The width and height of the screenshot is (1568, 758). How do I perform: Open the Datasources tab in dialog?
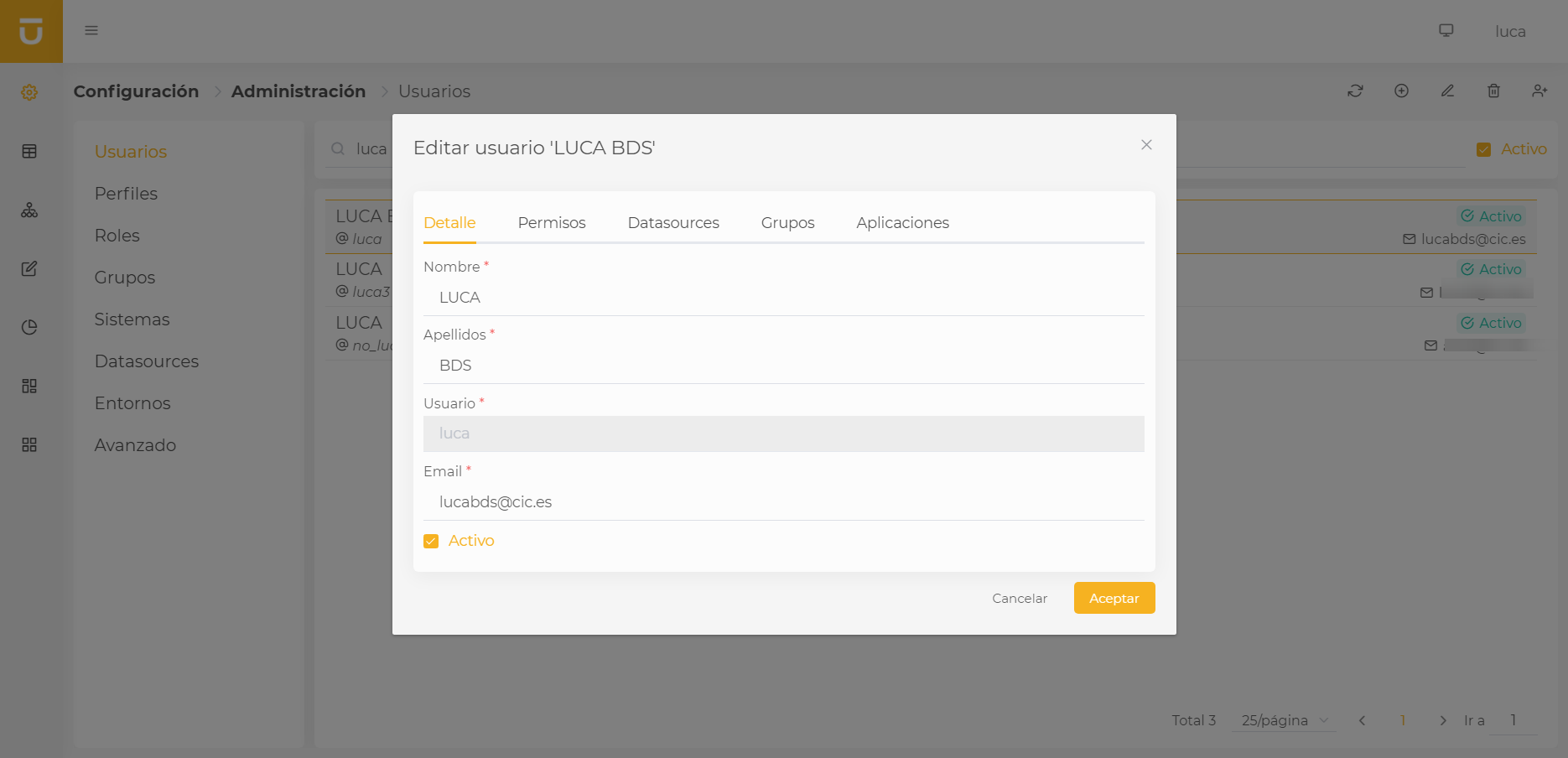click(x=672, y=223)
